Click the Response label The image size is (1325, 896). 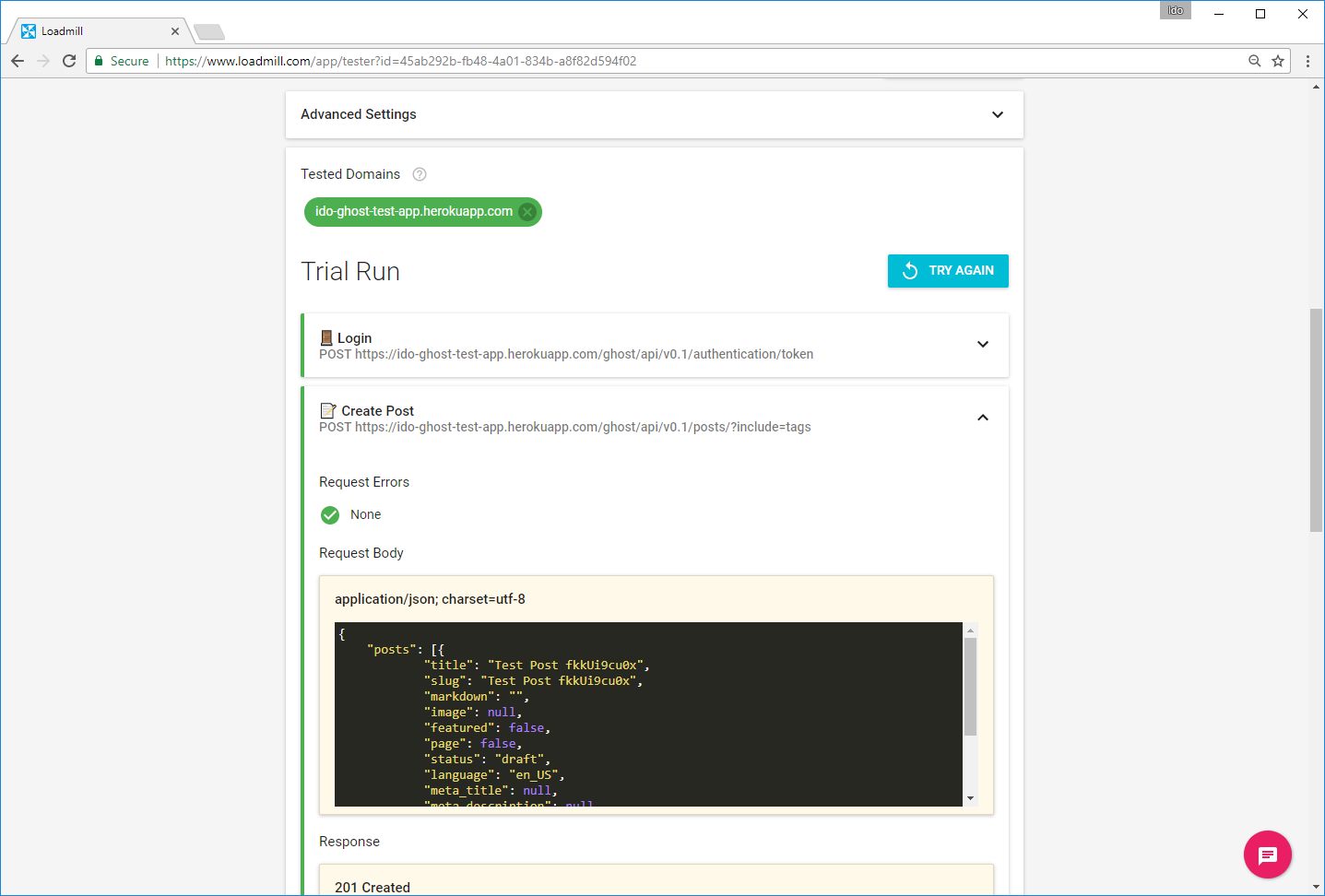(349, 842)
